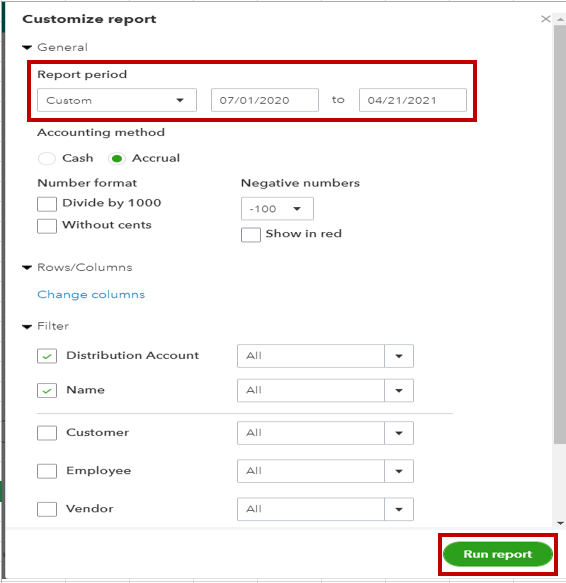This screenshot has width=566, height=583.
Task: Click the Run report button
Action: (x=498, y=554)
